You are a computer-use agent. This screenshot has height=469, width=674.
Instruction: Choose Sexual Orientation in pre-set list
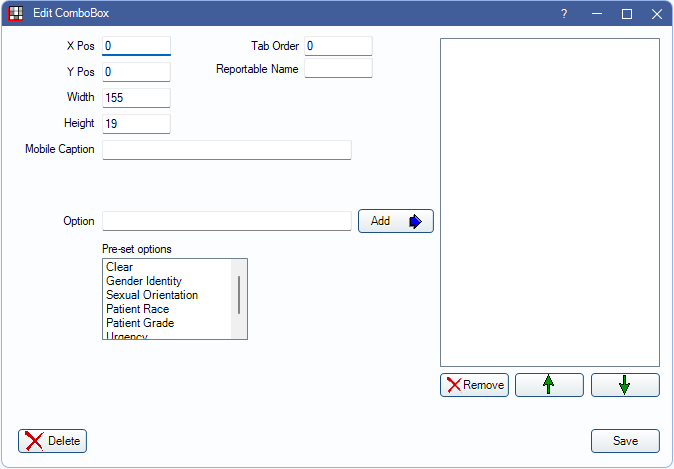click(x=152, y=295)
